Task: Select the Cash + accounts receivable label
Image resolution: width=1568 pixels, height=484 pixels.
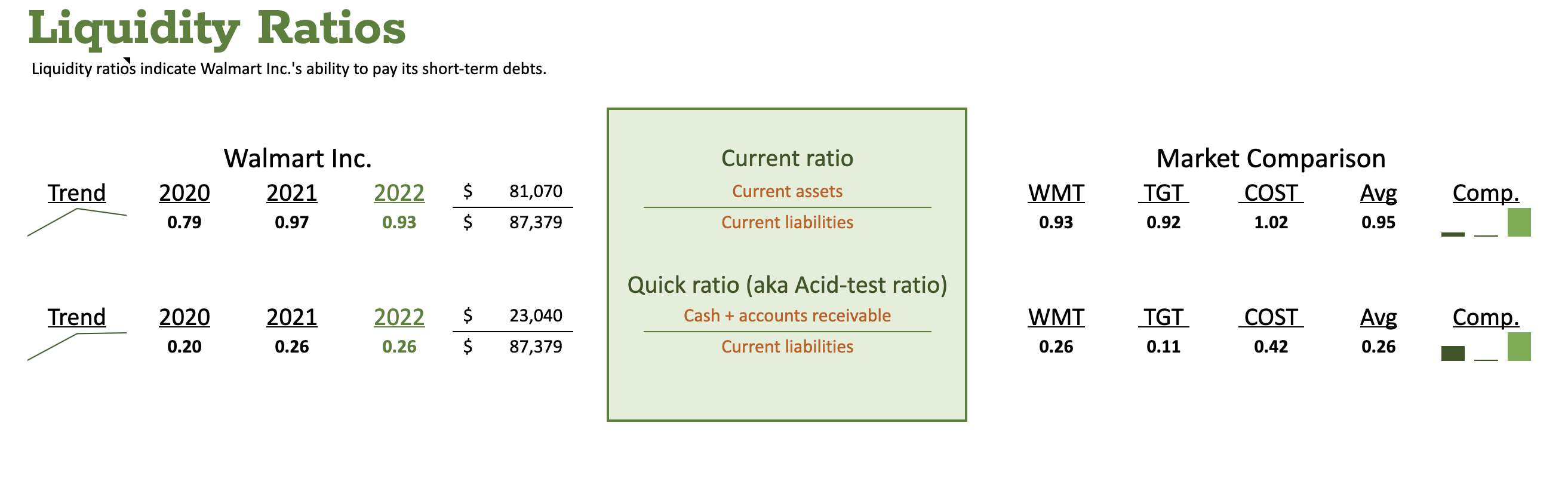Action: (x=787, y=315)
